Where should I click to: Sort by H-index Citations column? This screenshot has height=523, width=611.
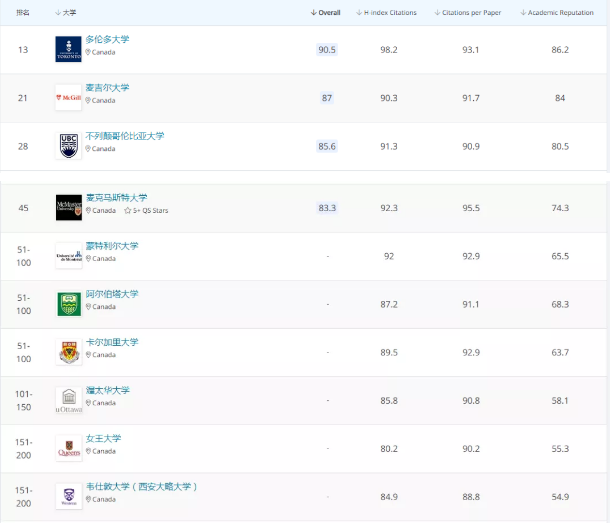[x=386, y=12]
